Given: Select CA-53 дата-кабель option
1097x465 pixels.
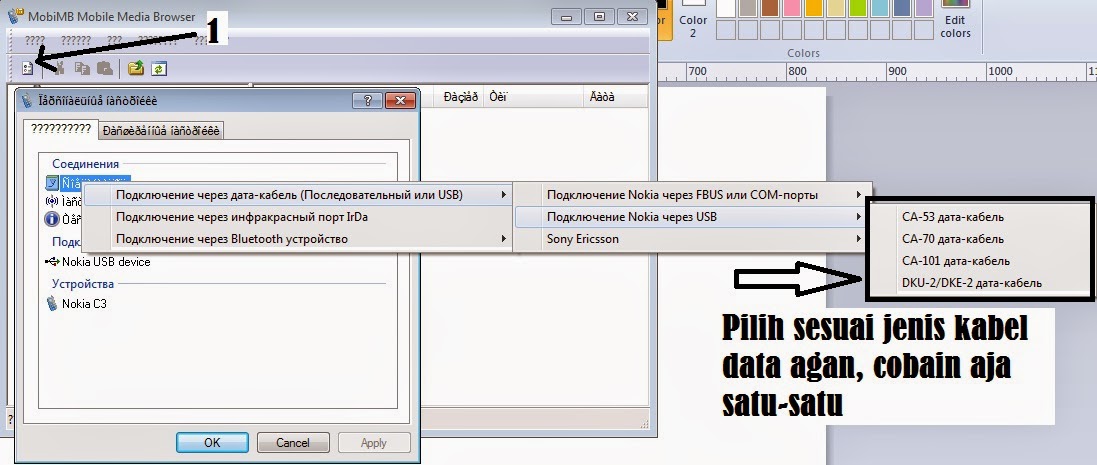Looking at the screenshot, I should click(979, 217).
